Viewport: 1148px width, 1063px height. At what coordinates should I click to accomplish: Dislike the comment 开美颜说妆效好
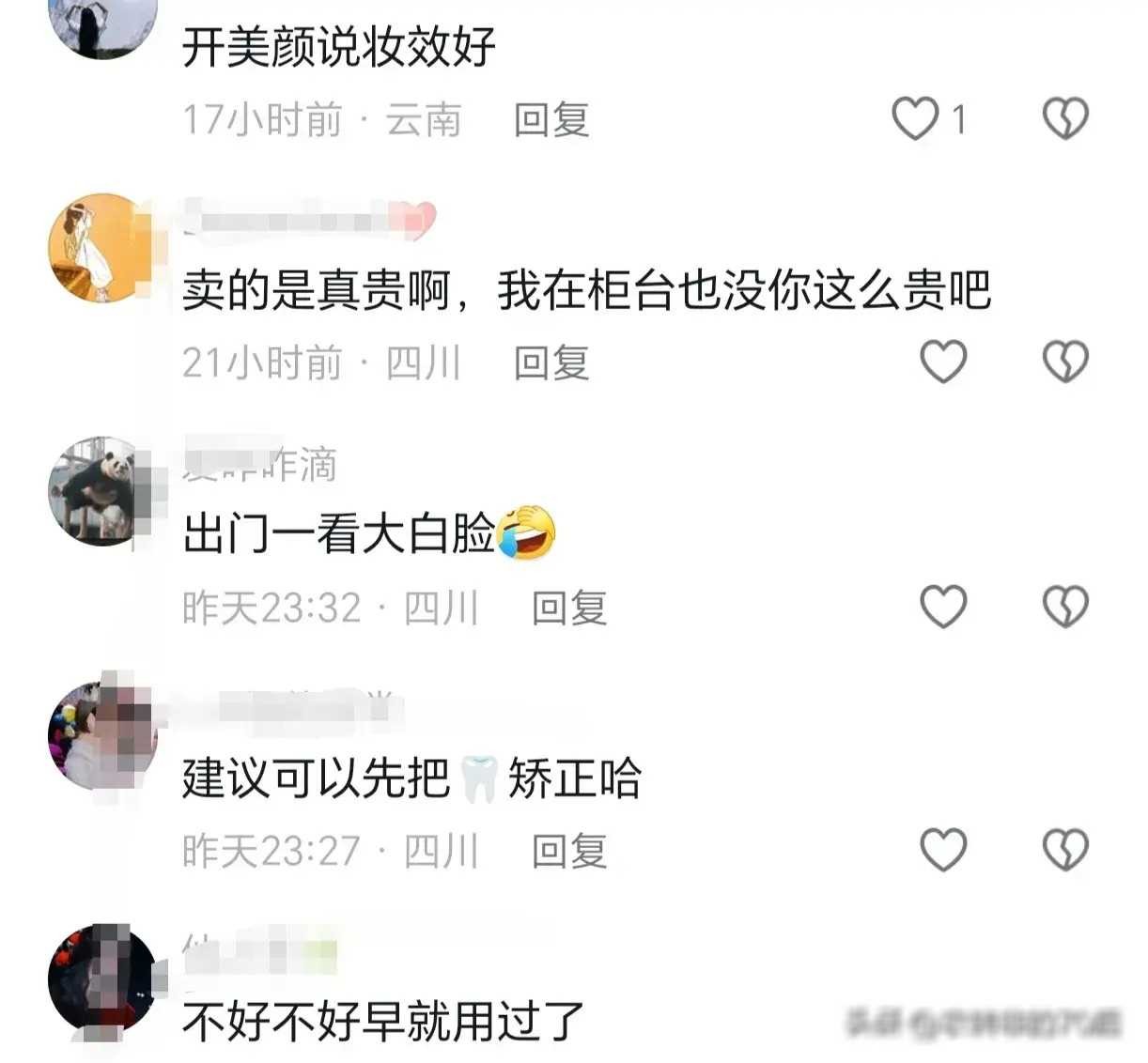coord(1065,119)
